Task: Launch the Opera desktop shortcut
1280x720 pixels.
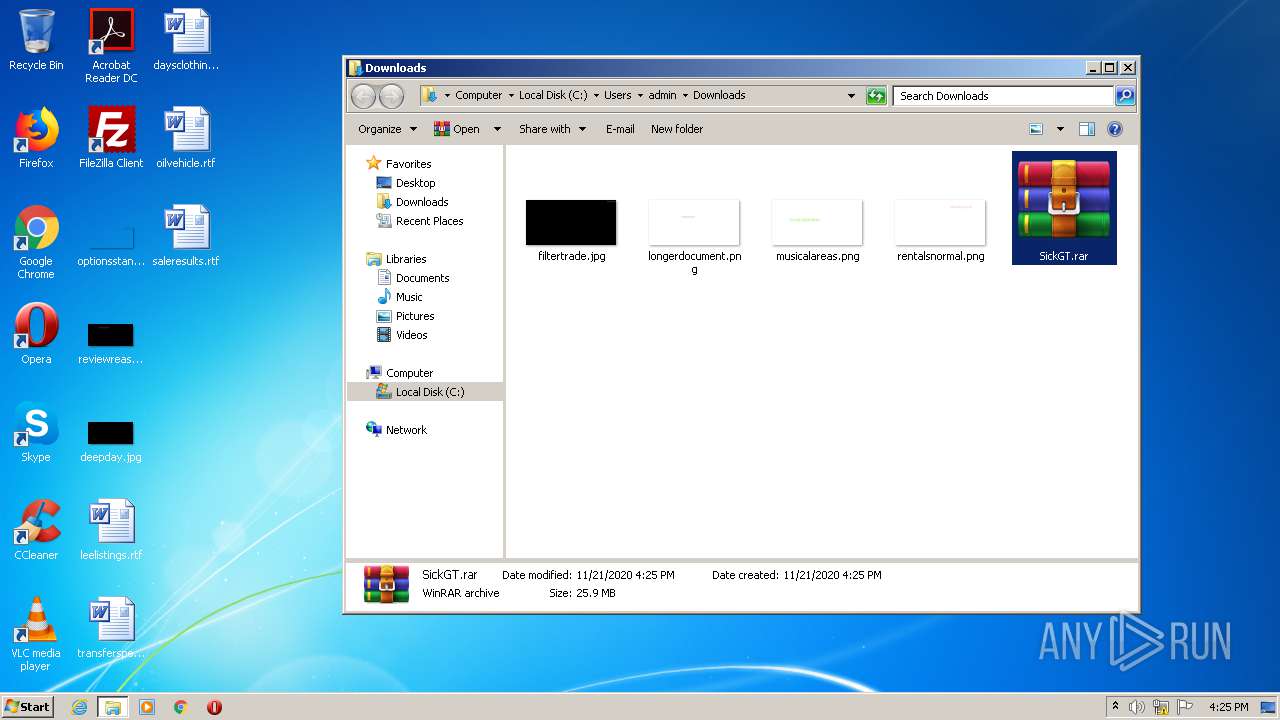Action: (x=36, y=334)
